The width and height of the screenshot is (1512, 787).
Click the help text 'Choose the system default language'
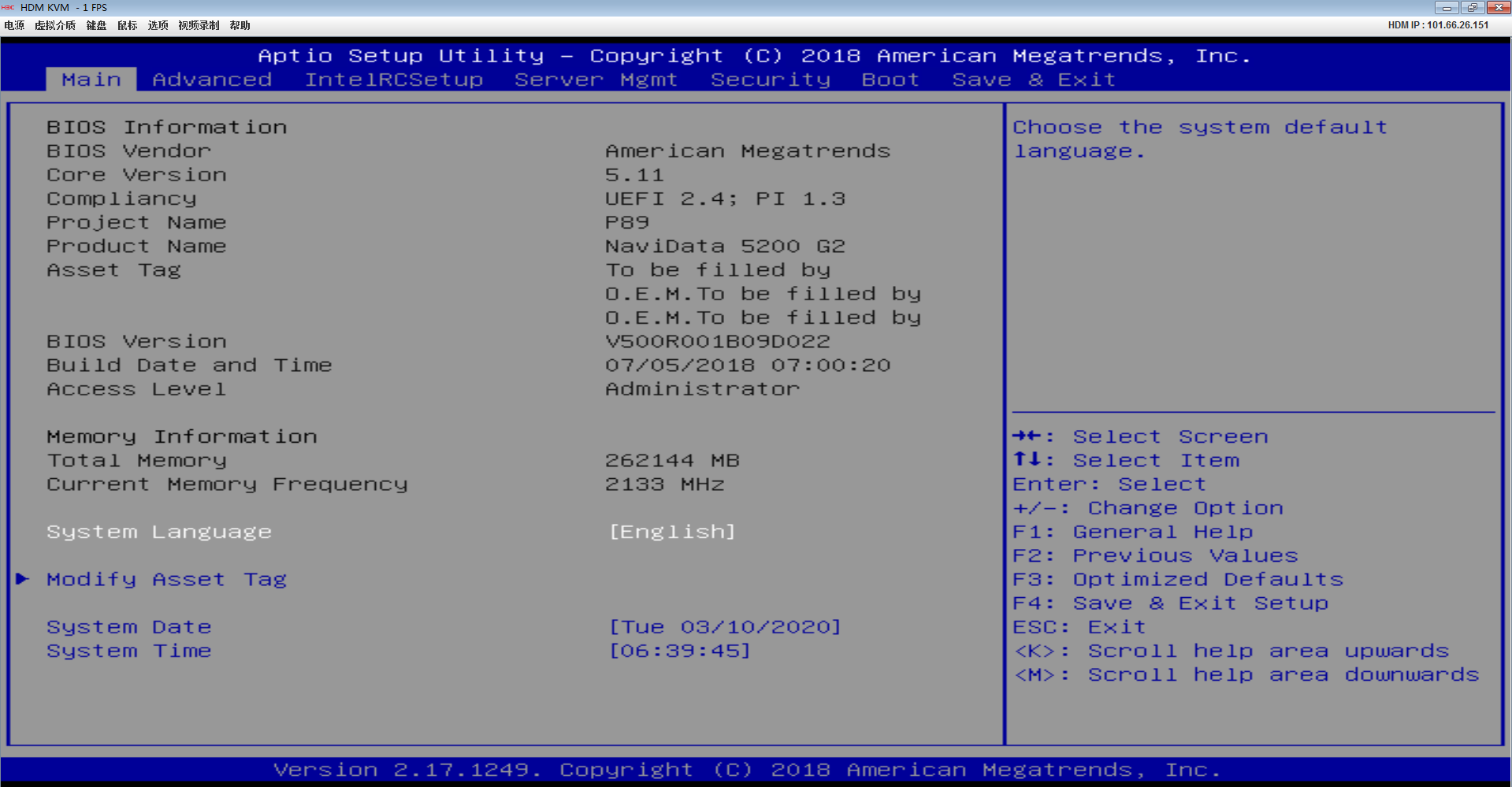click(1200, 139)
